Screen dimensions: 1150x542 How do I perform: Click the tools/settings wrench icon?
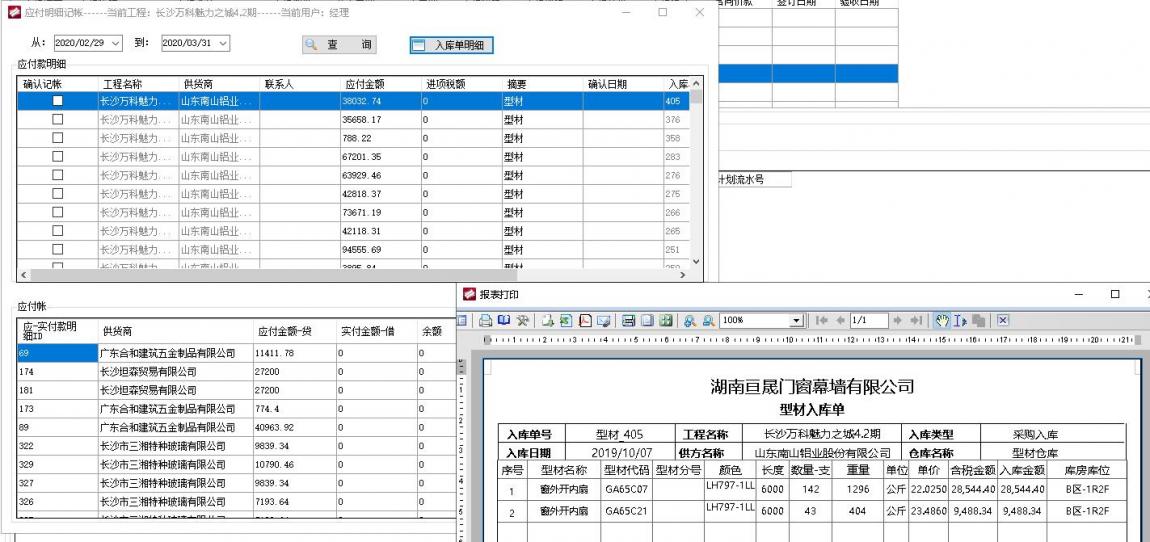tap(521, 321)
